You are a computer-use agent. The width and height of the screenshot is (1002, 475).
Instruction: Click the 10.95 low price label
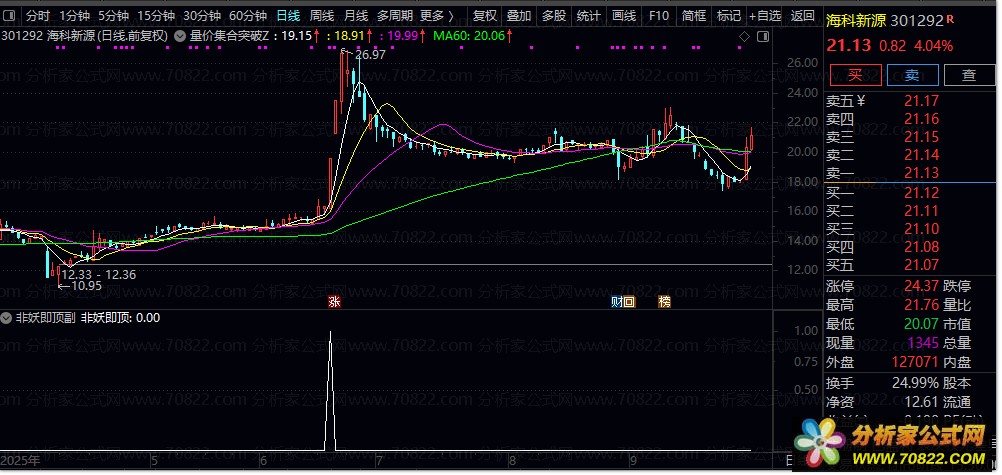(86, 286)
